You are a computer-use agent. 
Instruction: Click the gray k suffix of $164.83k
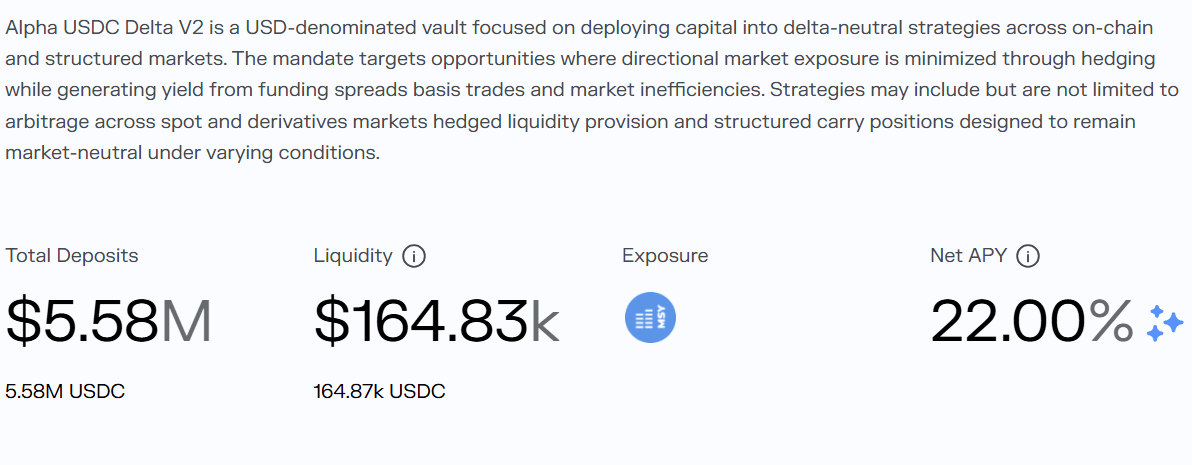coord(544,321)
